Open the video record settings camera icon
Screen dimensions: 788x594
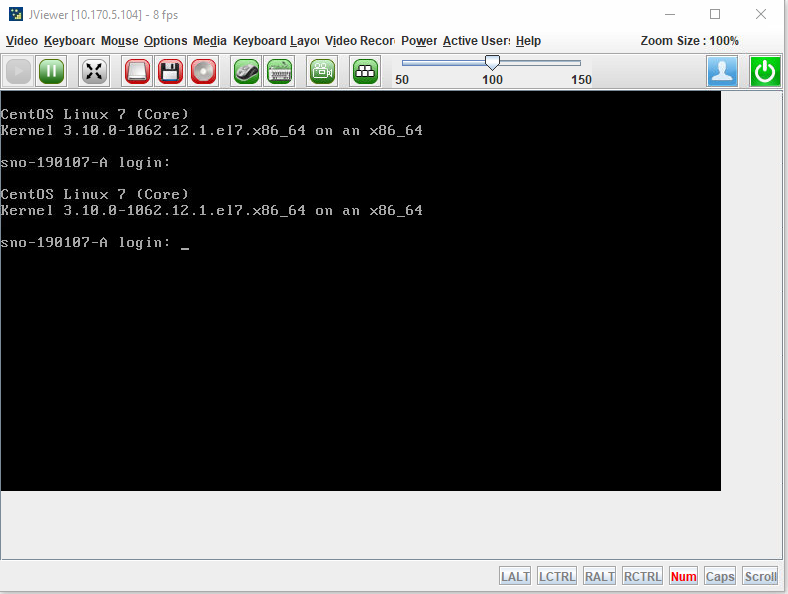tap(322, 71)
